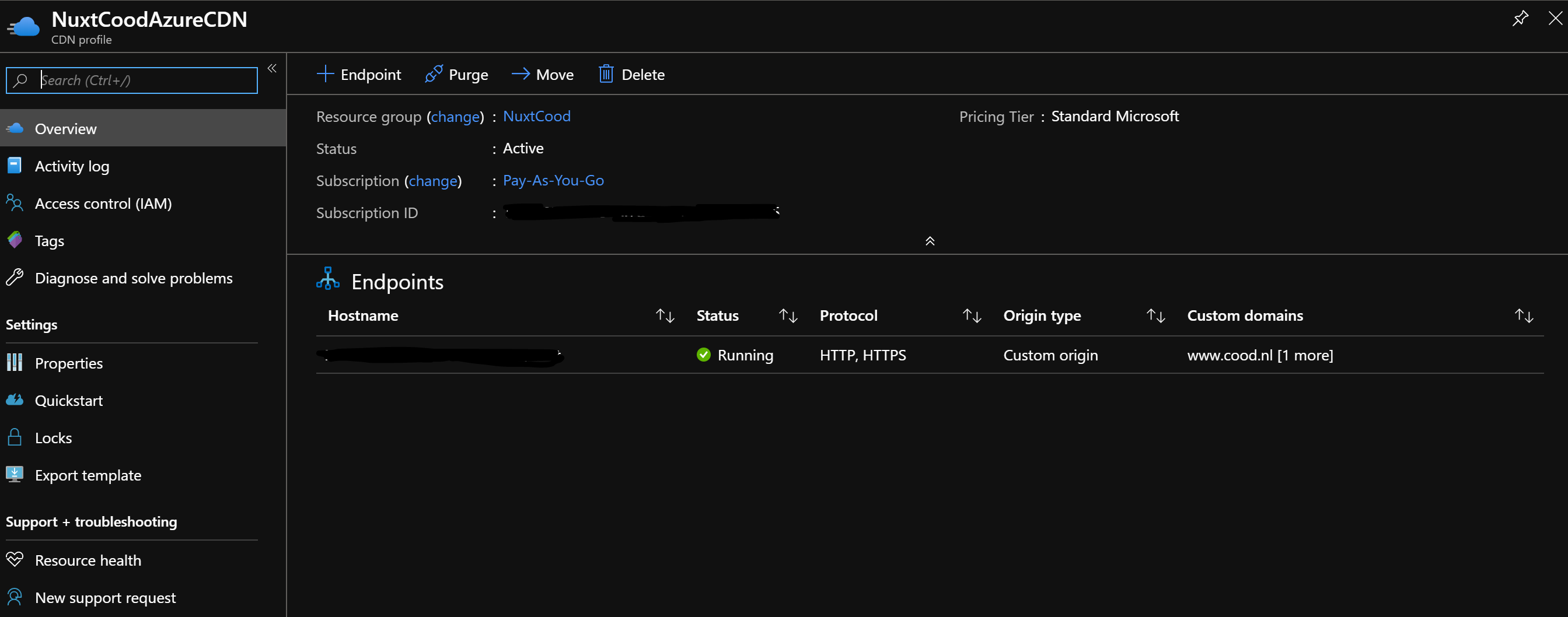
Task: Sort endpoints by Status column
Action: pyautogui.click(x=718, y=316)
